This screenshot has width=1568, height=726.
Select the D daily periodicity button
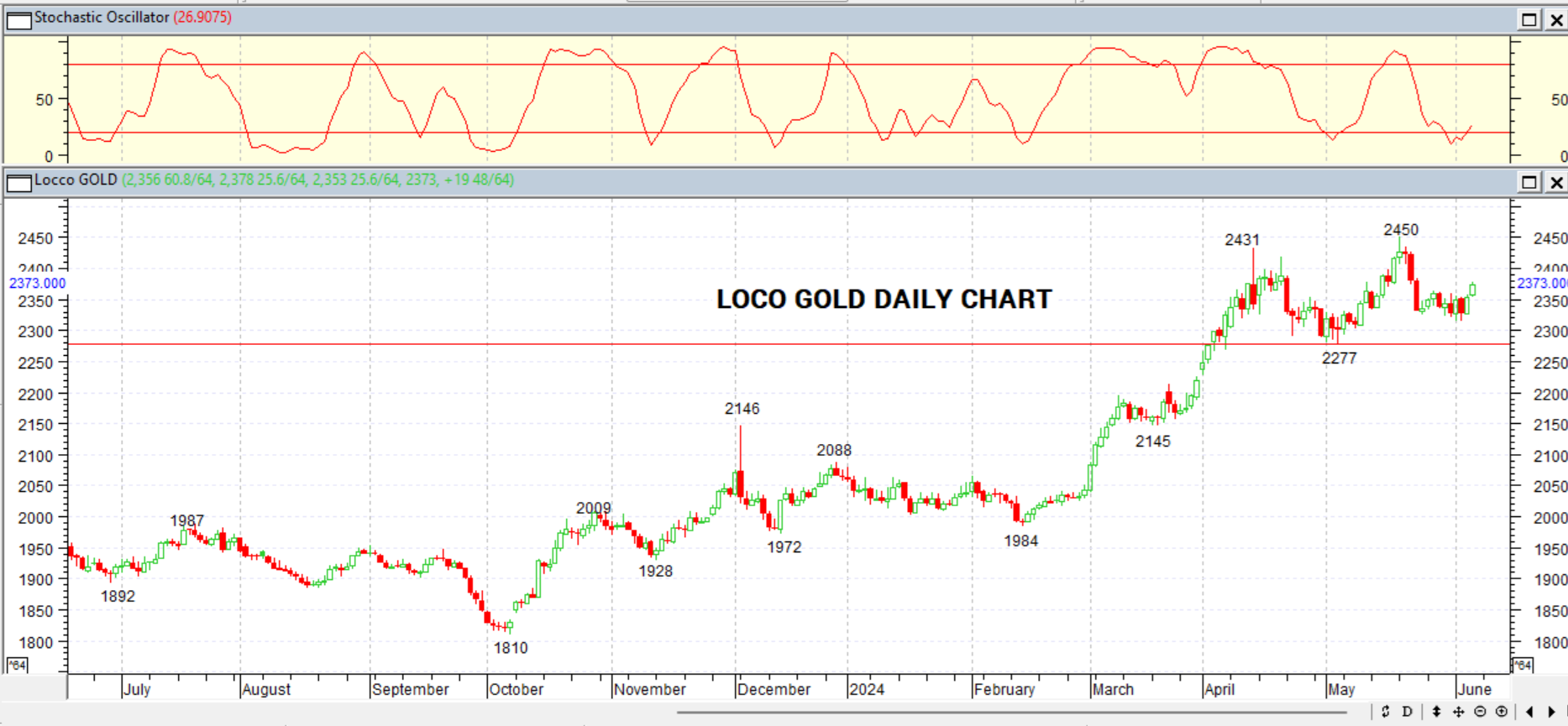[1408, 712]
